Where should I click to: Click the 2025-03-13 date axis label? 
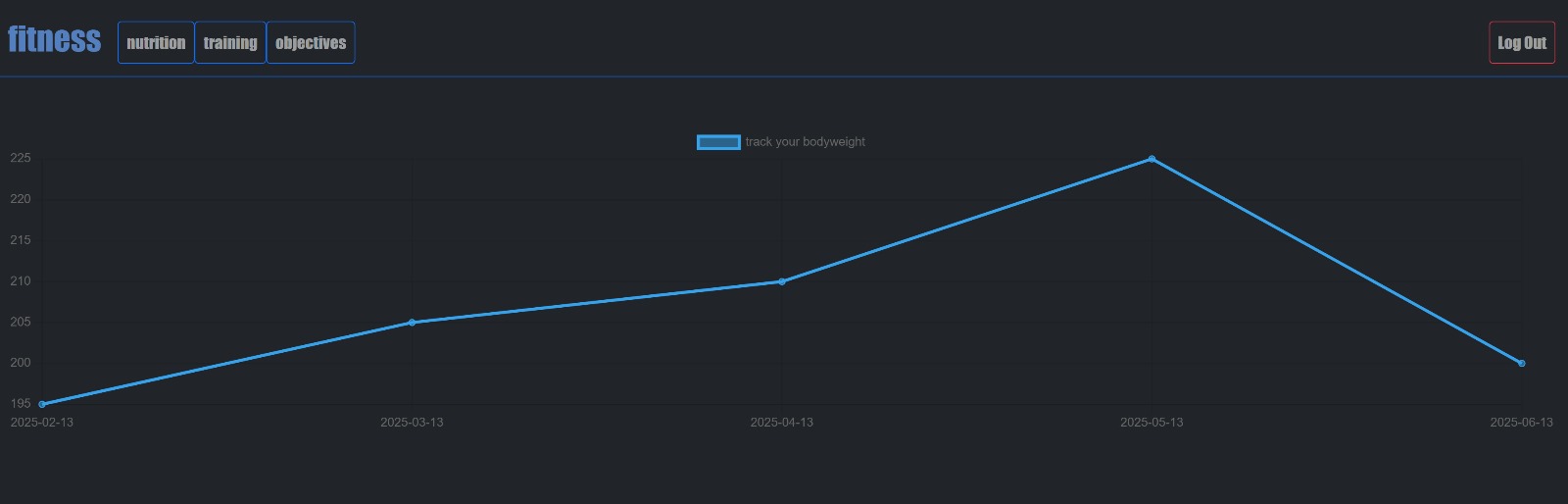click(412, 423)
